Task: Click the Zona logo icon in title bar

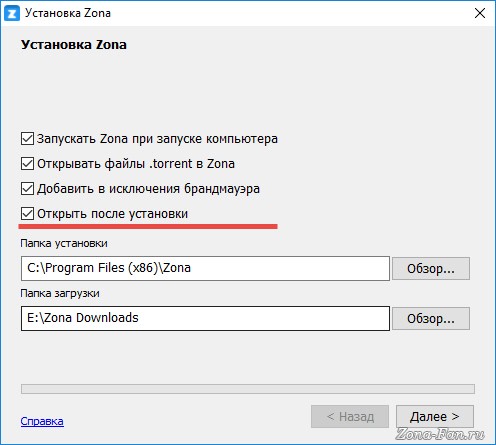Action: (12, 13)
